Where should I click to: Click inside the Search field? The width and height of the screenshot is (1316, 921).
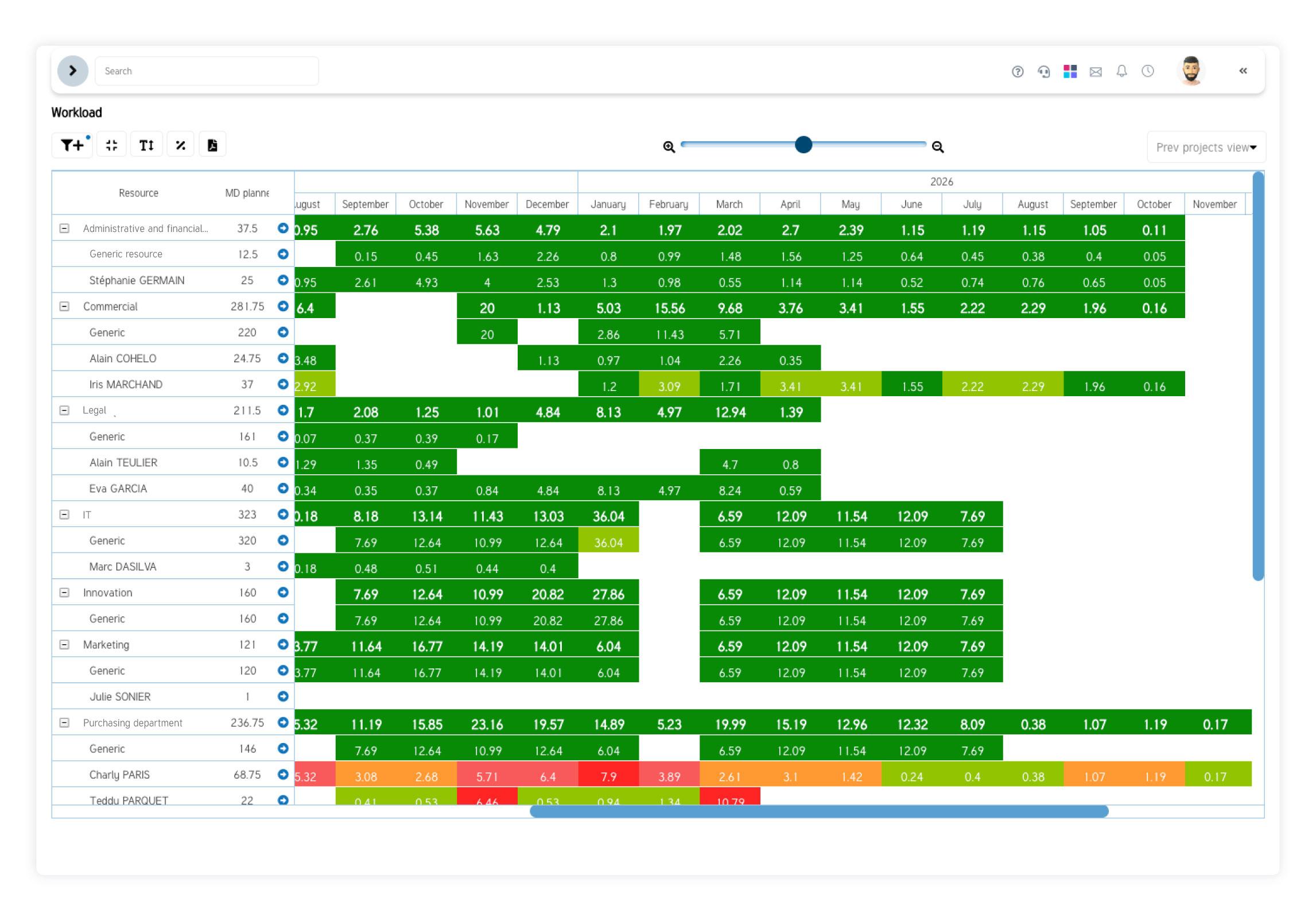click(x=207, y=71)
